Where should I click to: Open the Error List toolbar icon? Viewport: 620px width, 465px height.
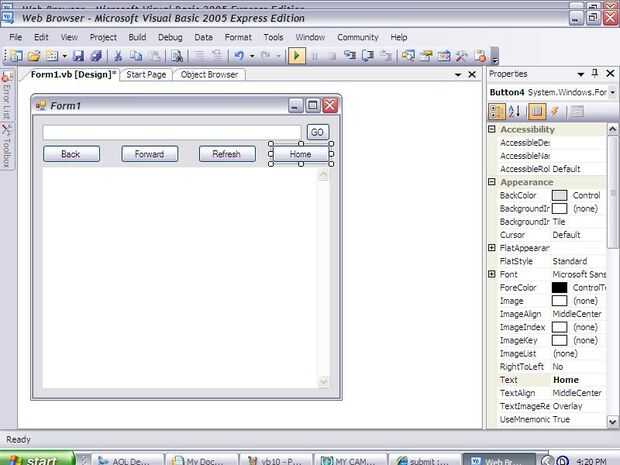[480, 56]
